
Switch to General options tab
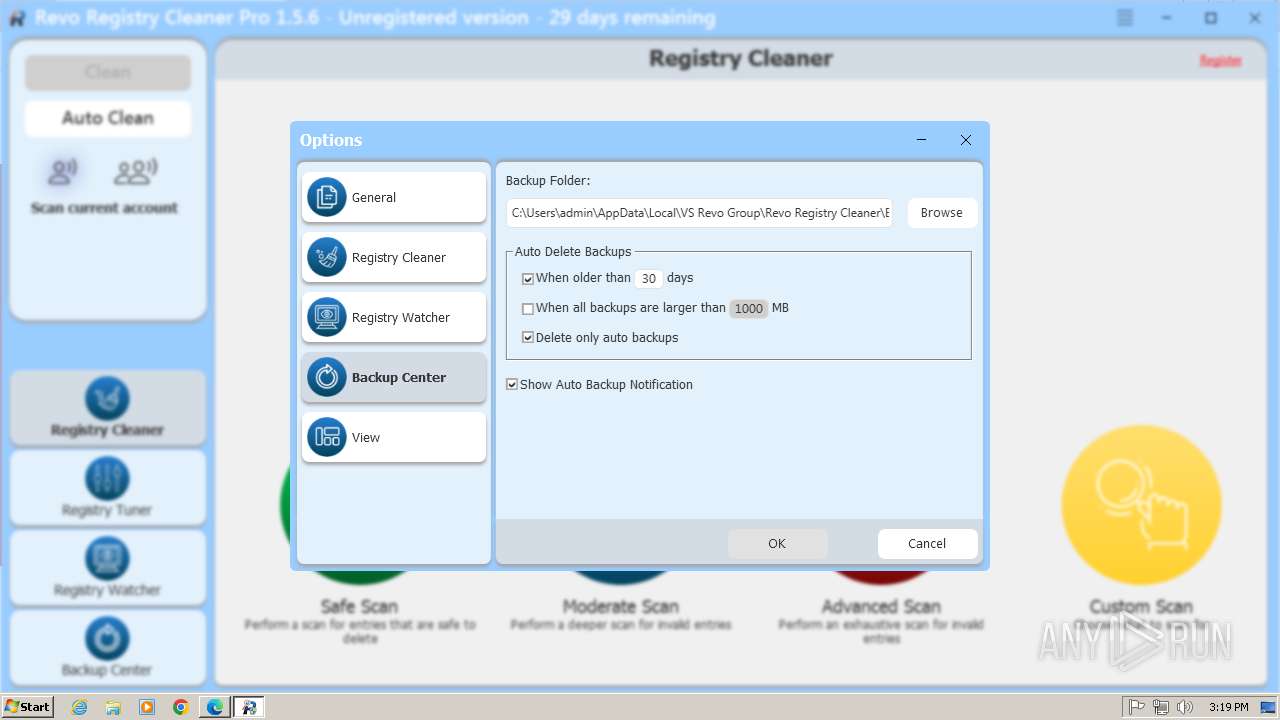(x=394, y=197)
